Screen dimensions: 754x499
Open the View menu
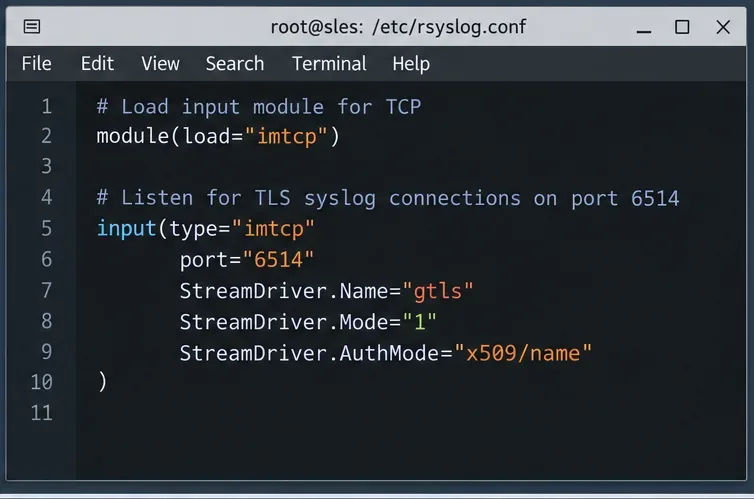point(160,63)
